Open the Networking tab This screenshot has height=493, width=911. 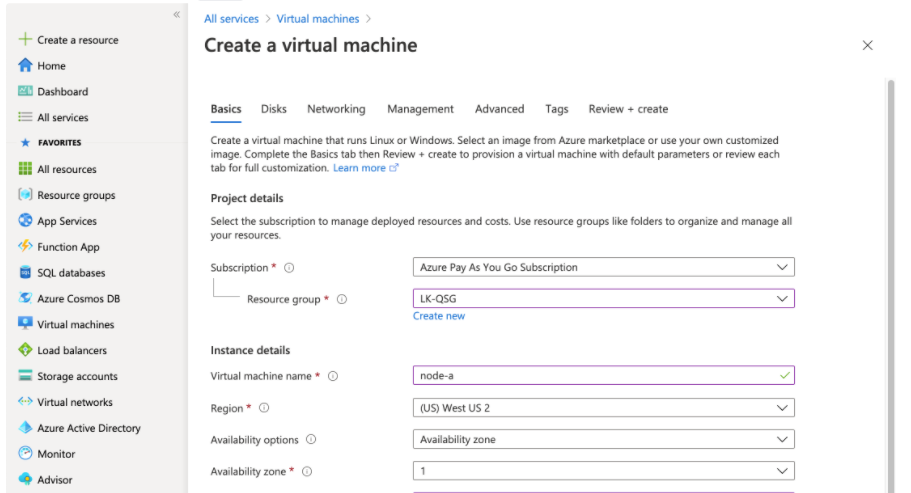coord(336,109)
